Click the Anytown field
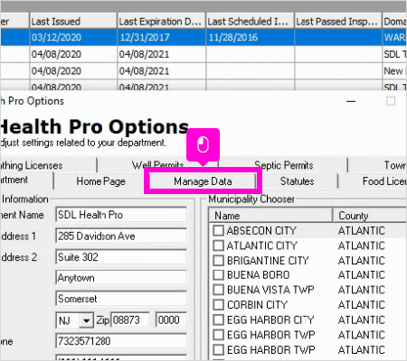Image resolution: width=407 pixels, height=361 pixels. click(x=121, y=278)
